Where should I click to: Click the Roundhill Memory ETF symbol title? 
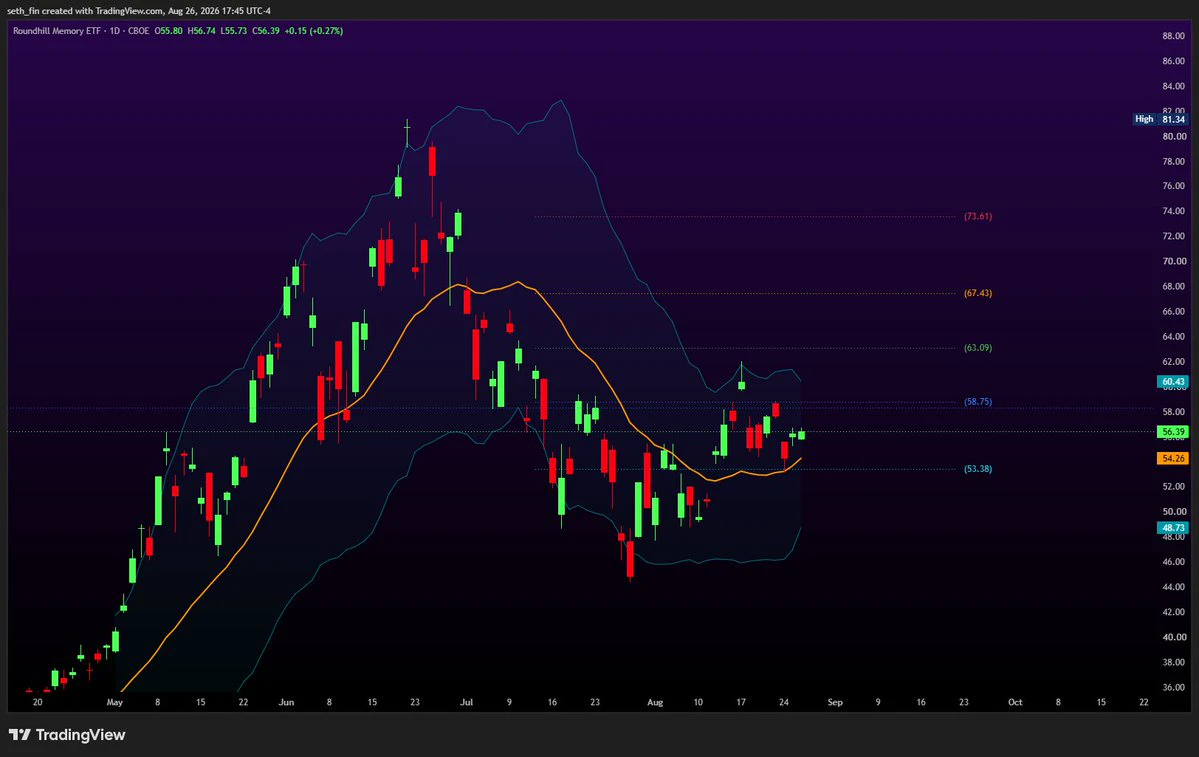click(57, 31)
